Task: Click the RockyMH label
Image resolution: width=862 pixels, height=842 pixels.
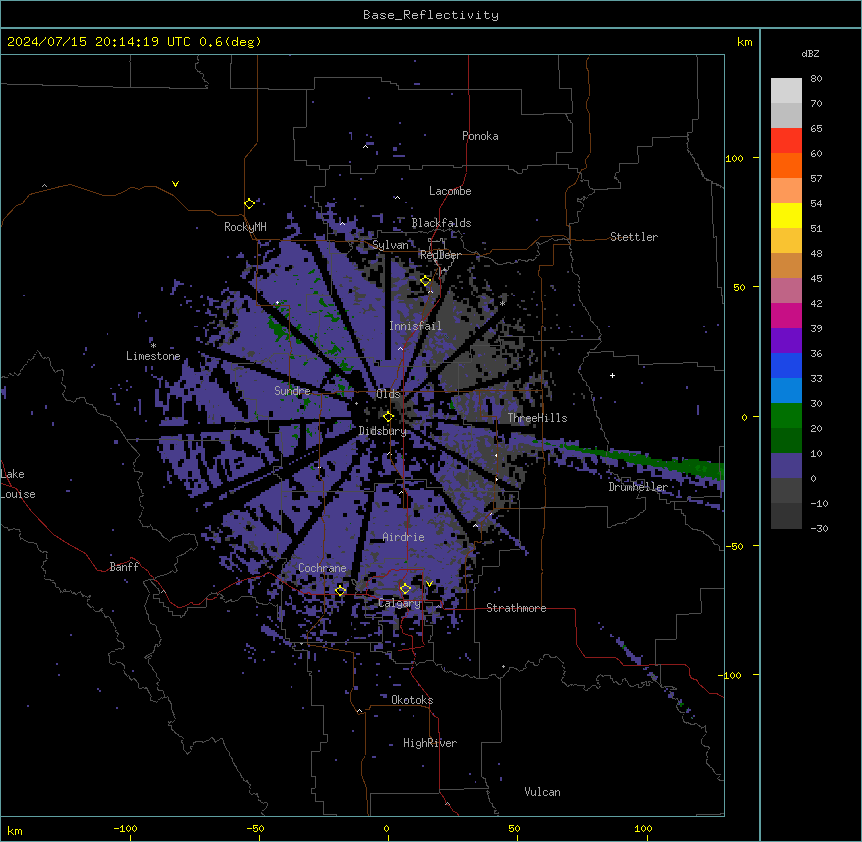Action: [245, 227]
